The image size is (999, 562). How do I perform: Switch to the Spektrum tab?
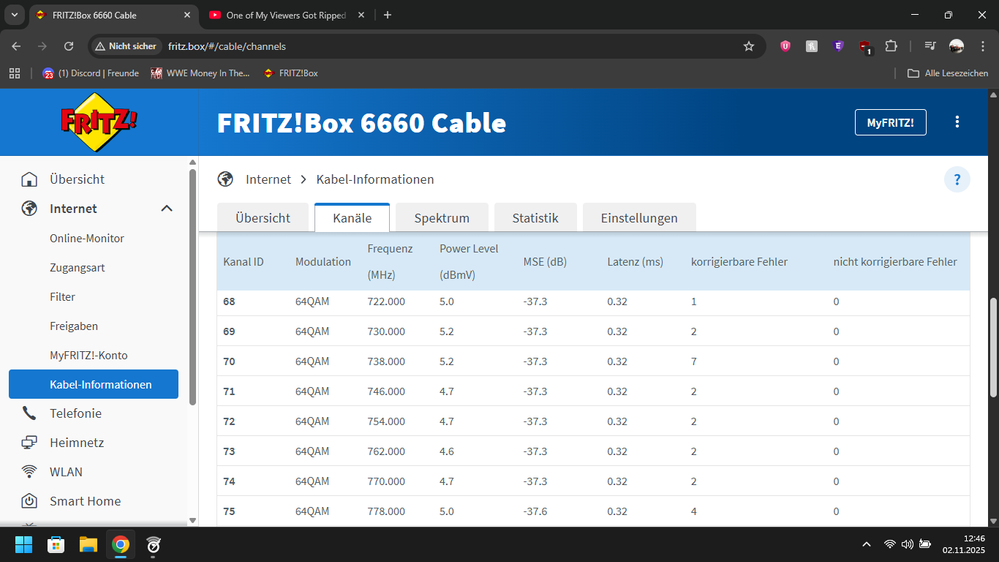click(442, 217)
